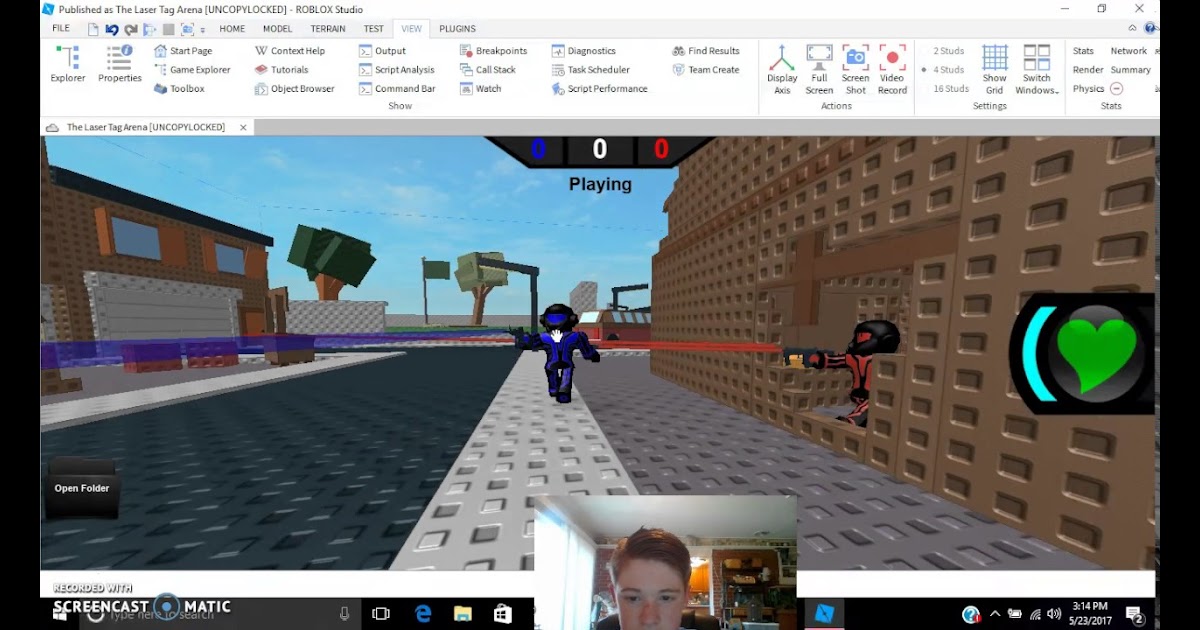
Task: Click the Object Browser icon
Action: tap(261, 89)
